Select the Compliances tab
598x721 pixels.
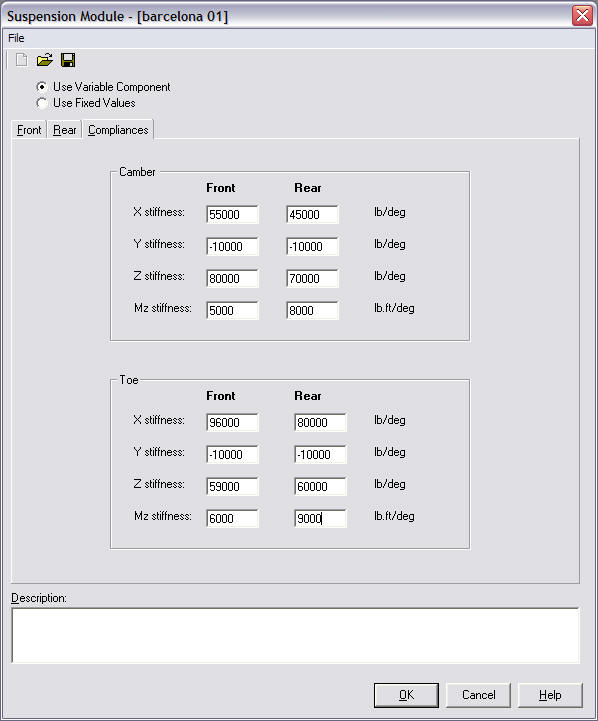click(x=118, y=130)
